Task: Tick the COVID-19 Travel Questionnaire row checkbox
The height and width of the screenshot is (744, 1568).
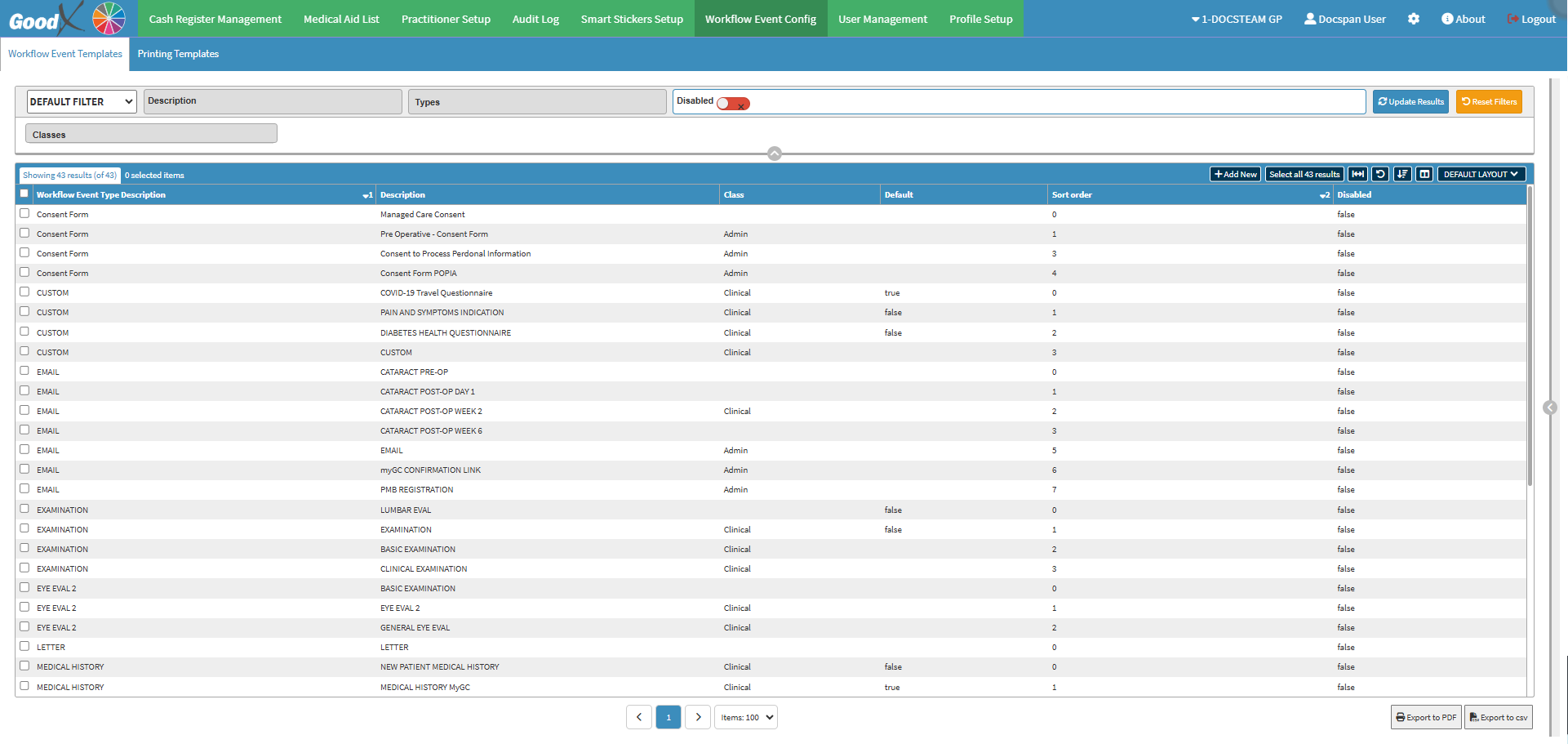Action: [x=24, y=292]
